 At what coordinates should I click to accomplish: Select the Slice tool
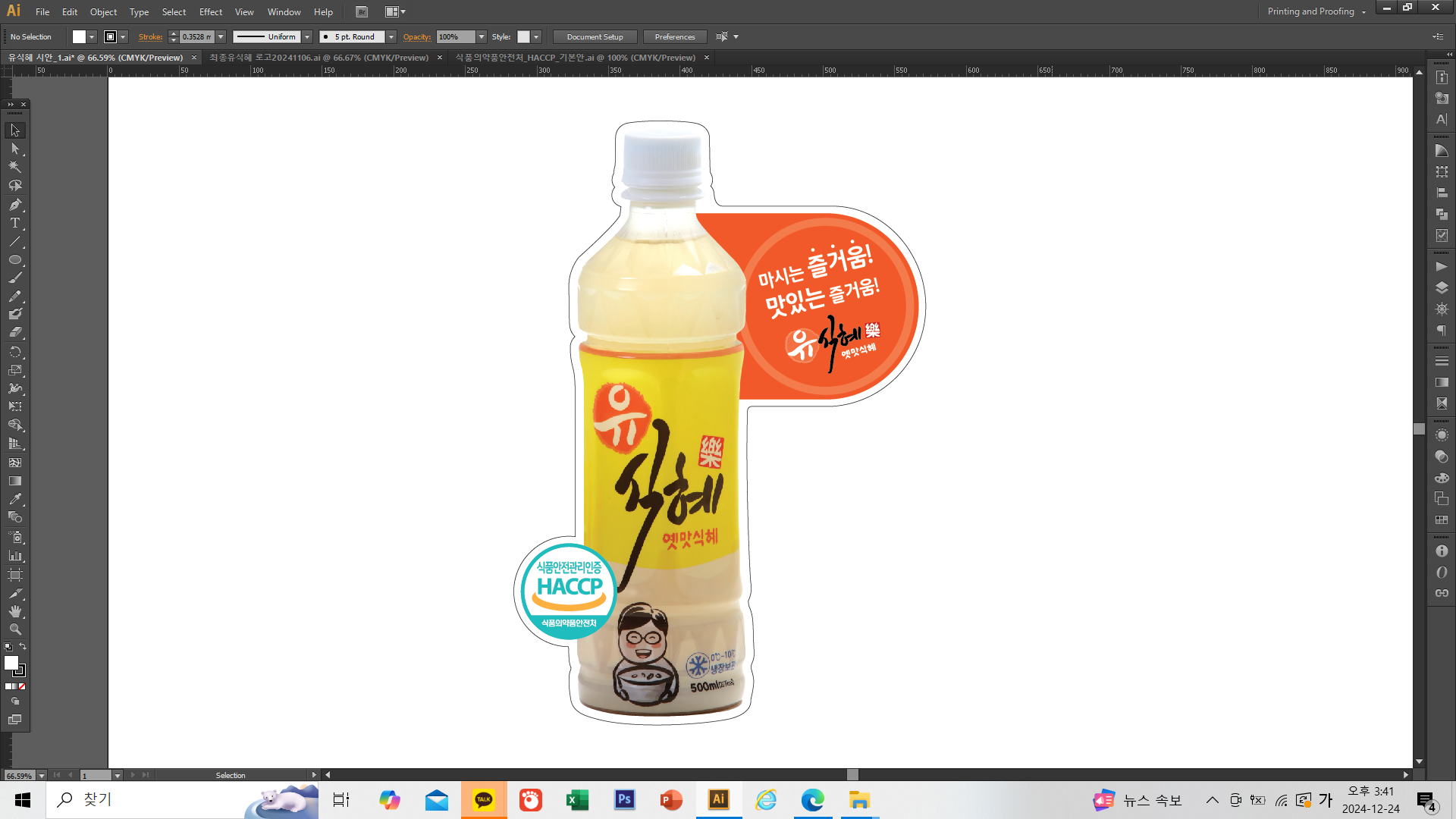pyautogui.click(x=15, y=593)
